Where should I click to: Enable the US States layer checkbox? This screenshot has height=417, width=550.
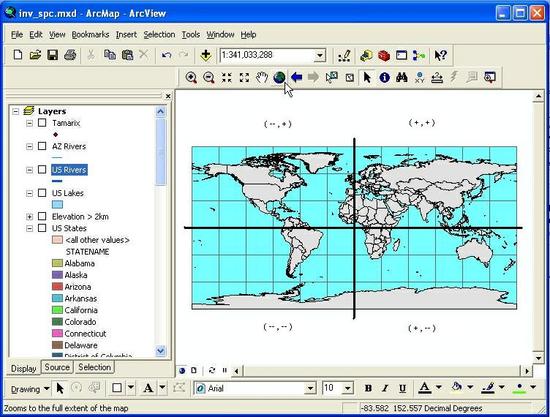[42, 228]
